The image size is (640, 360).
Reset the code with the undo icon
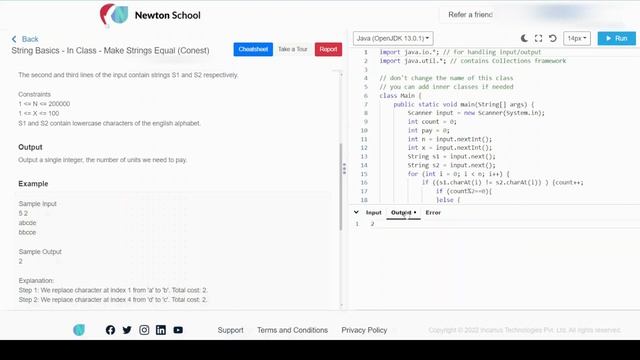click(553, 38)
